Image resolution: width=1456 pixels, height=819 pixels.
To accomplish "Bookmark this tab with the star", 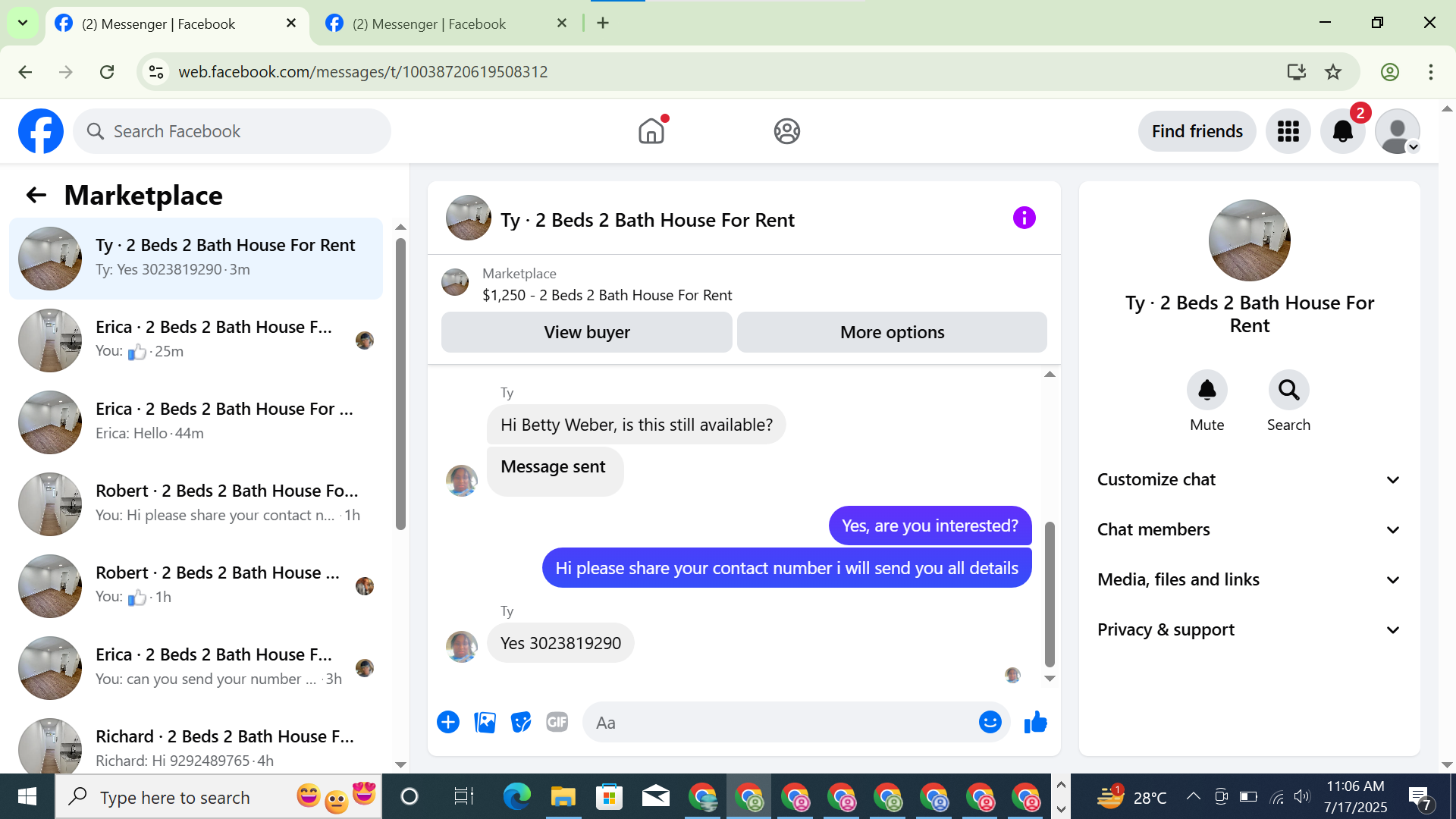I will pos(1333,72).
